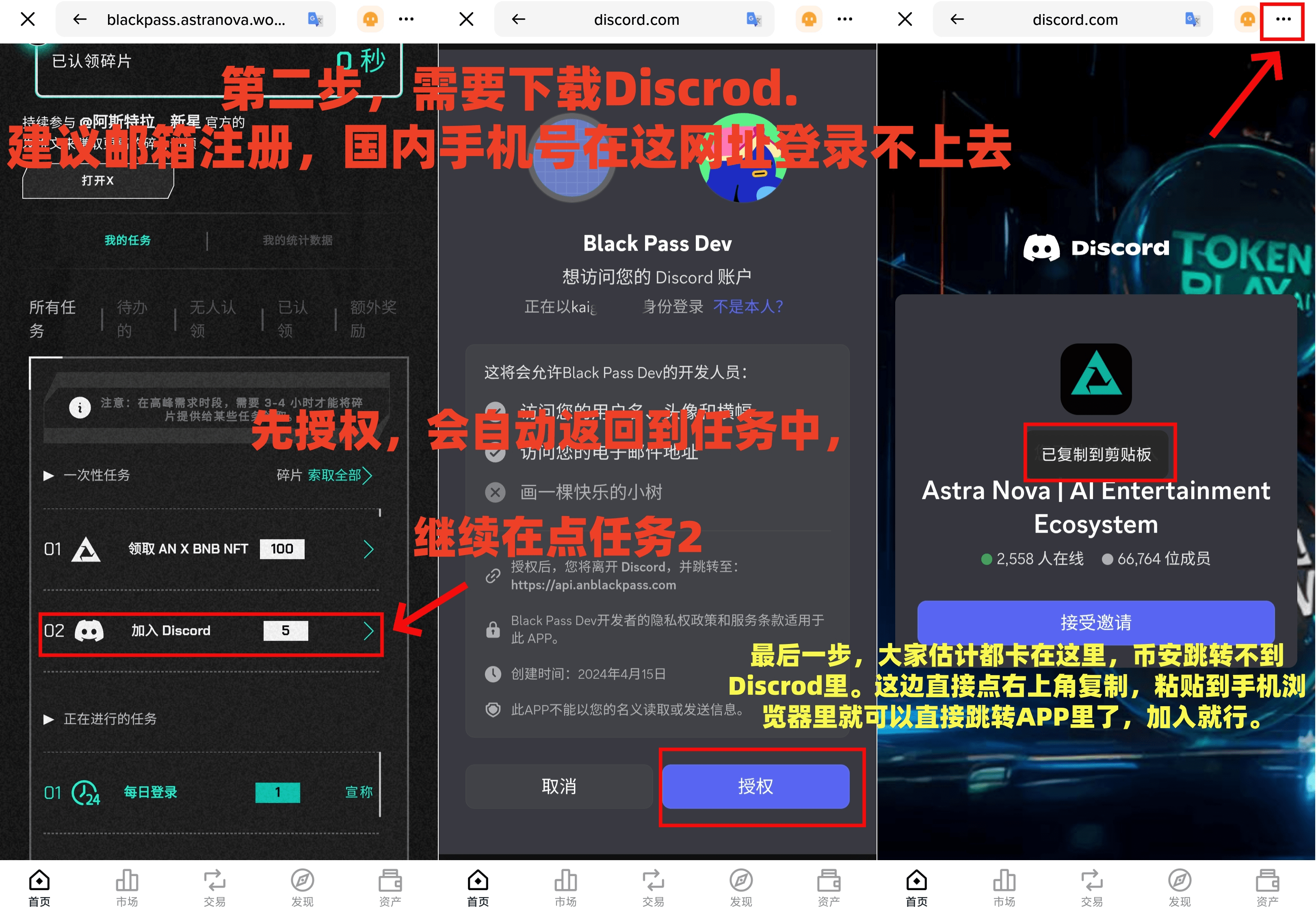The height and width of the screenshot is (915, 1316).
Task: Tap 发现 in the right panel's bottom bar
Action: [x=1180, y=887]
